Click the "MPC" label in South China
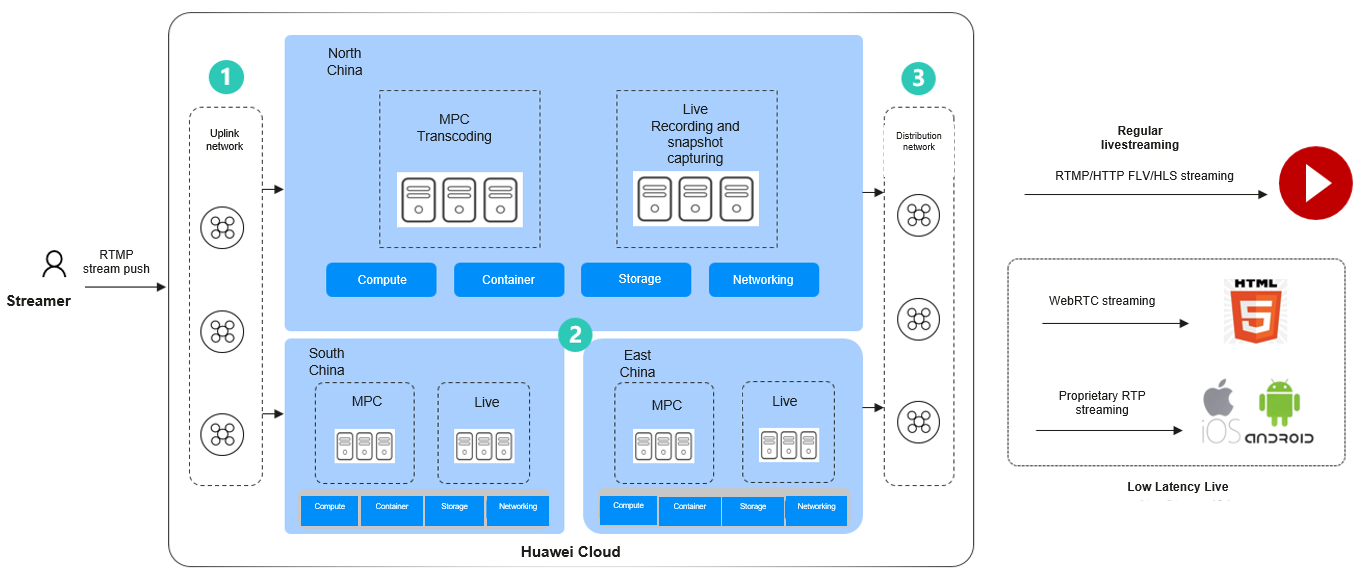 click(x=367, y=402)
